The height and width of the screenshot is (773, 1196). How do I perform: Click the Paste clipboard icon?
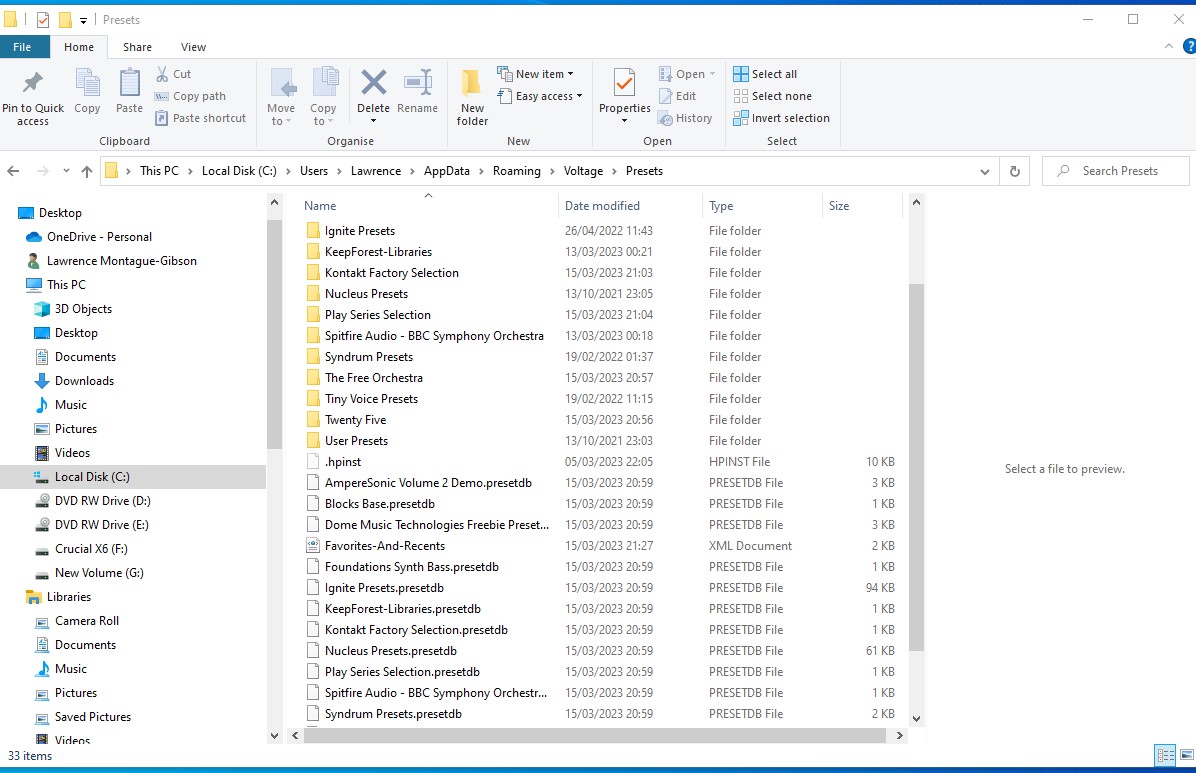130,82
